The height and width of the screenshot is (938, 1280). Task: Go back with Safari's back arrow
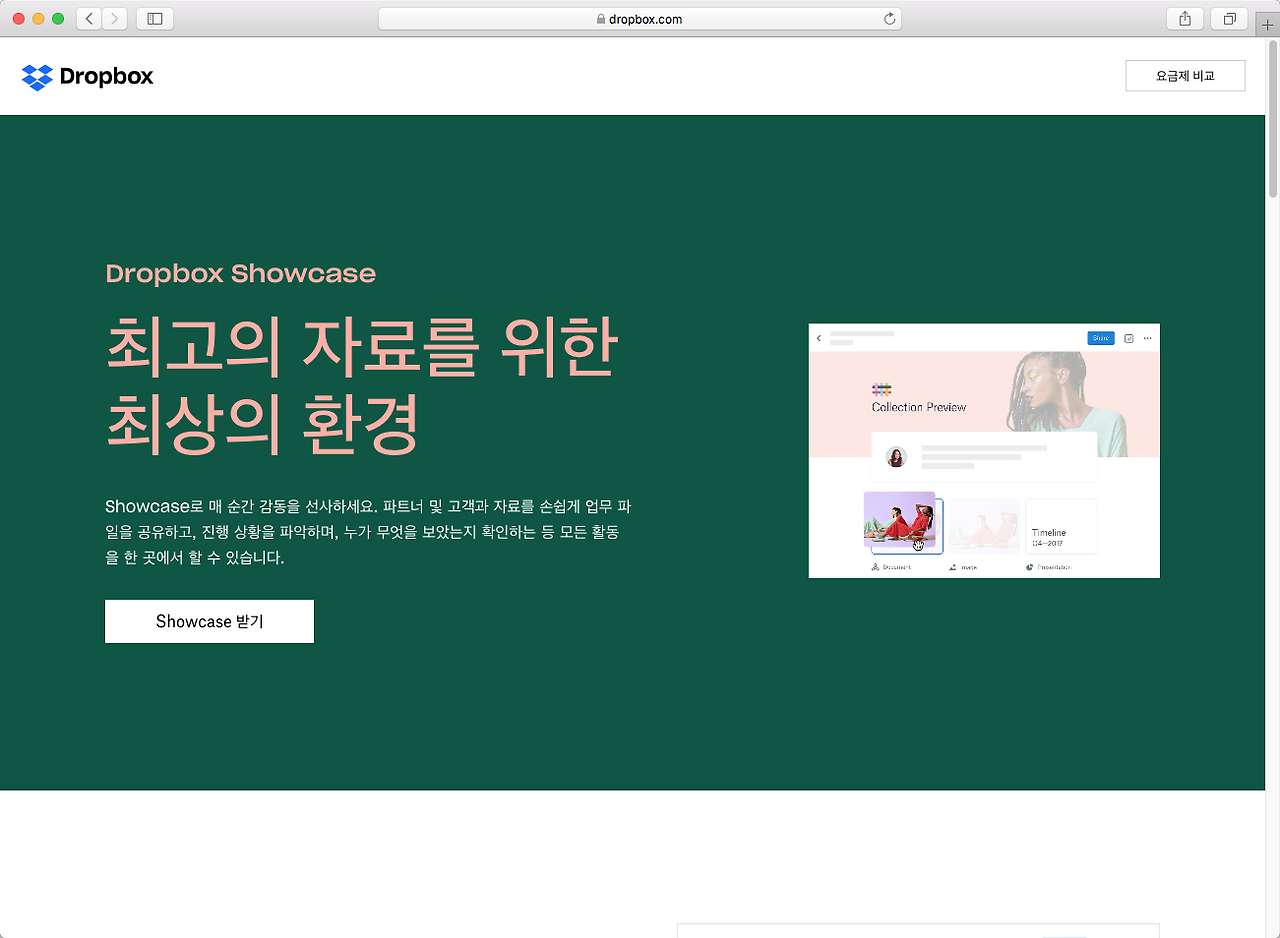(x=89, y=19)
